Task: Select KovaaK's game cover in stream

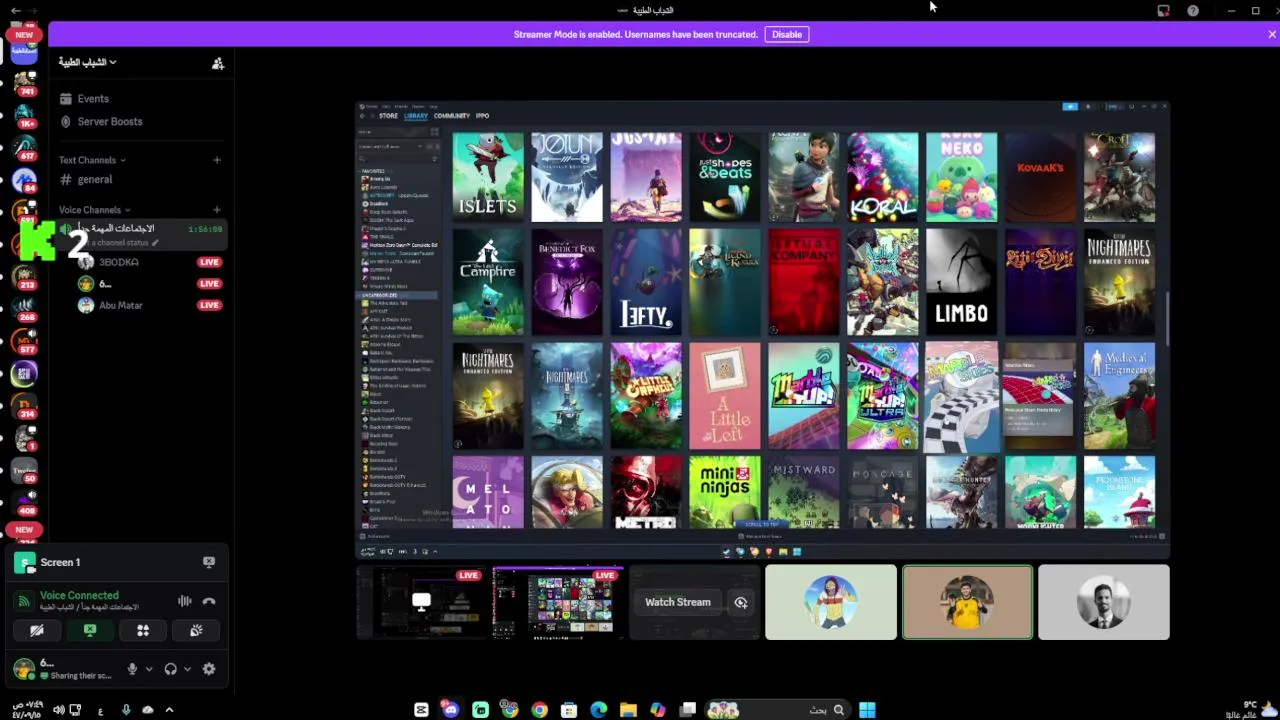Action: pyautogui.click(x=1040, y=177)
